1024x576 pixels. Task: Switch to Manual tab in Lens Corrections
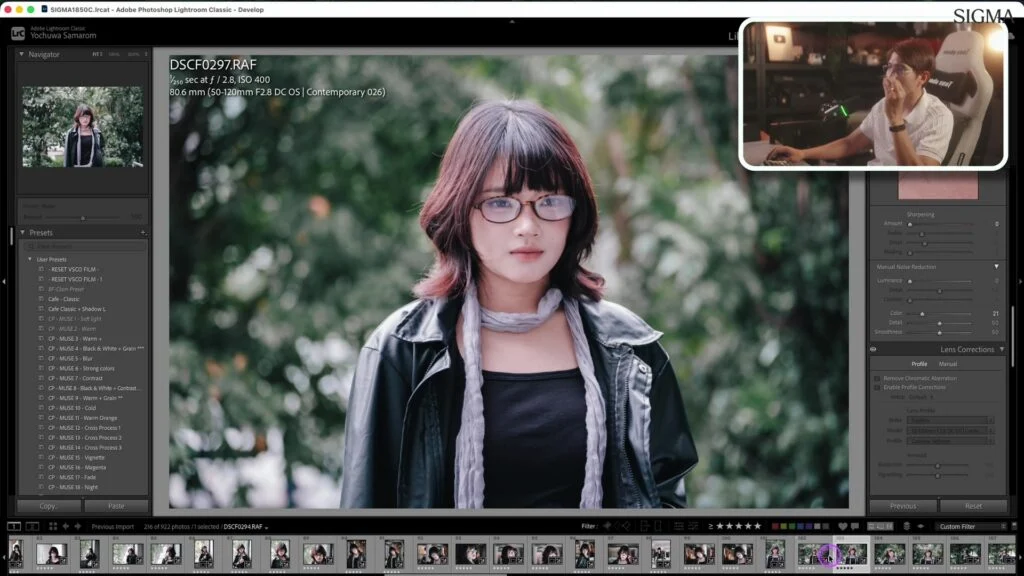tap(948, 364)
